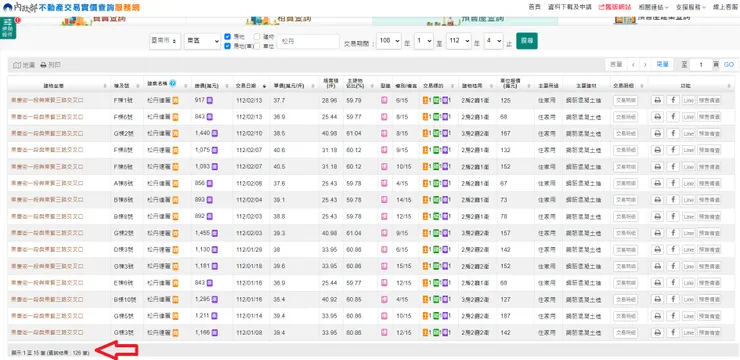Click pink type icon in the 6/15 row priced 917

click(x=384, y=100)
